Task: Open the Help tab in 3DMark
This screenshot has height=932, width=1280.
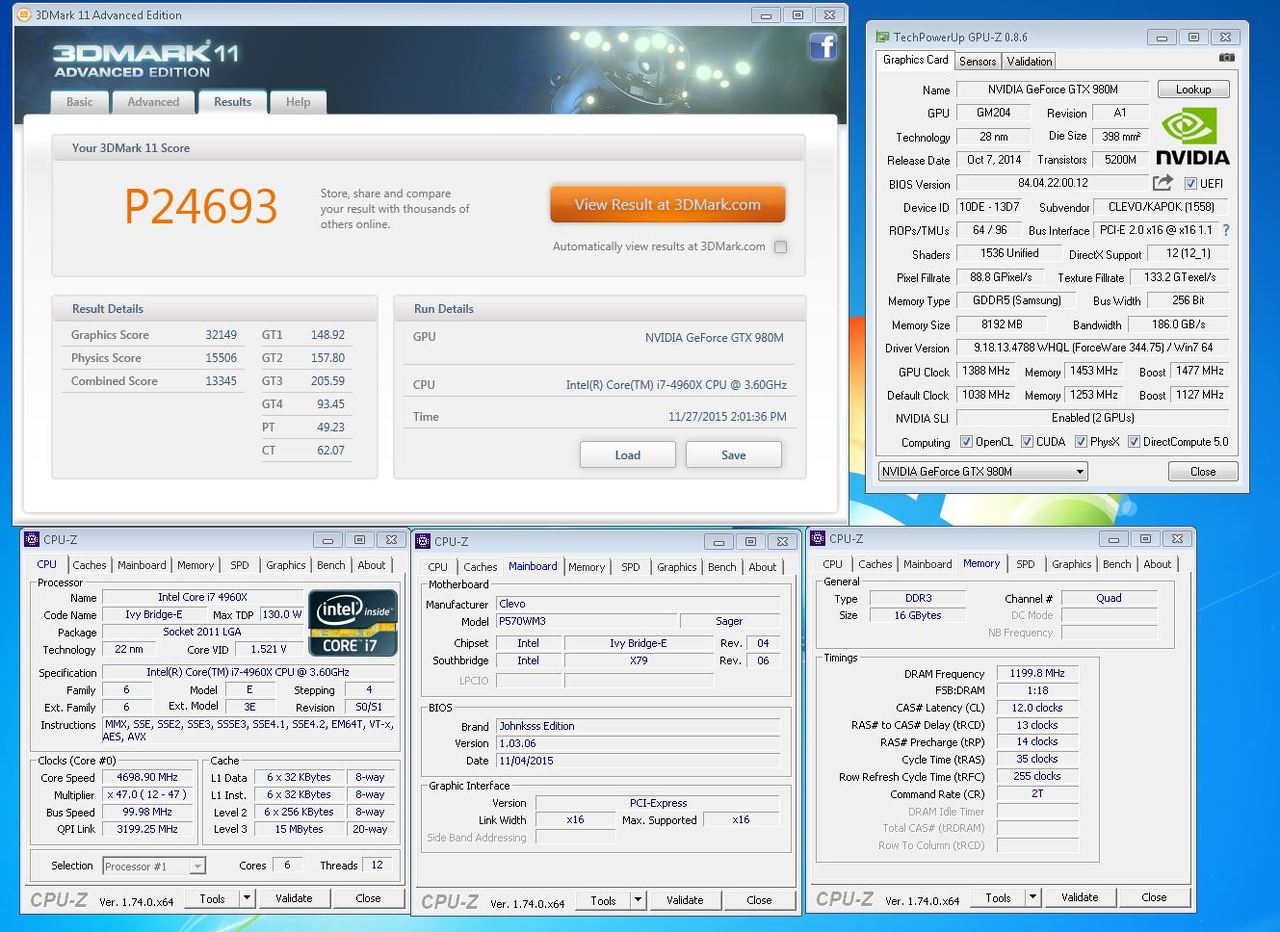Action: (298, 102)
